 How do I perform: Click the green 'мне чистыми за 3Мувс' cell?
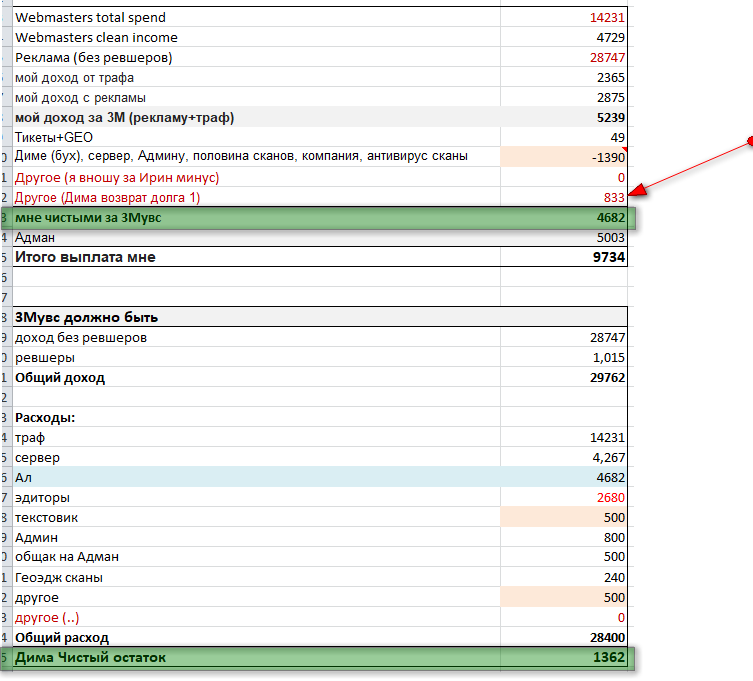[x=90, y=218]
